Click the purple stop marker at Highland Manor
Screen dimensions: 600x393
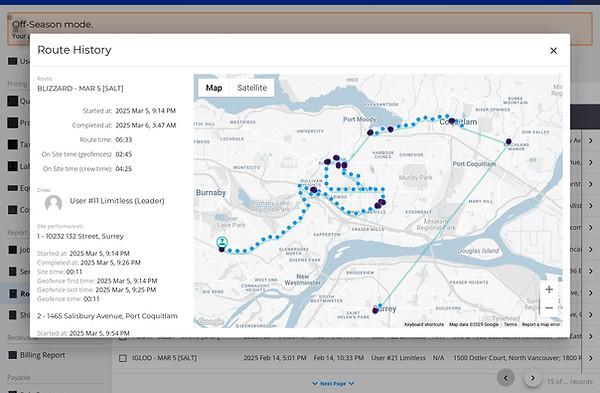pos(509,142)
